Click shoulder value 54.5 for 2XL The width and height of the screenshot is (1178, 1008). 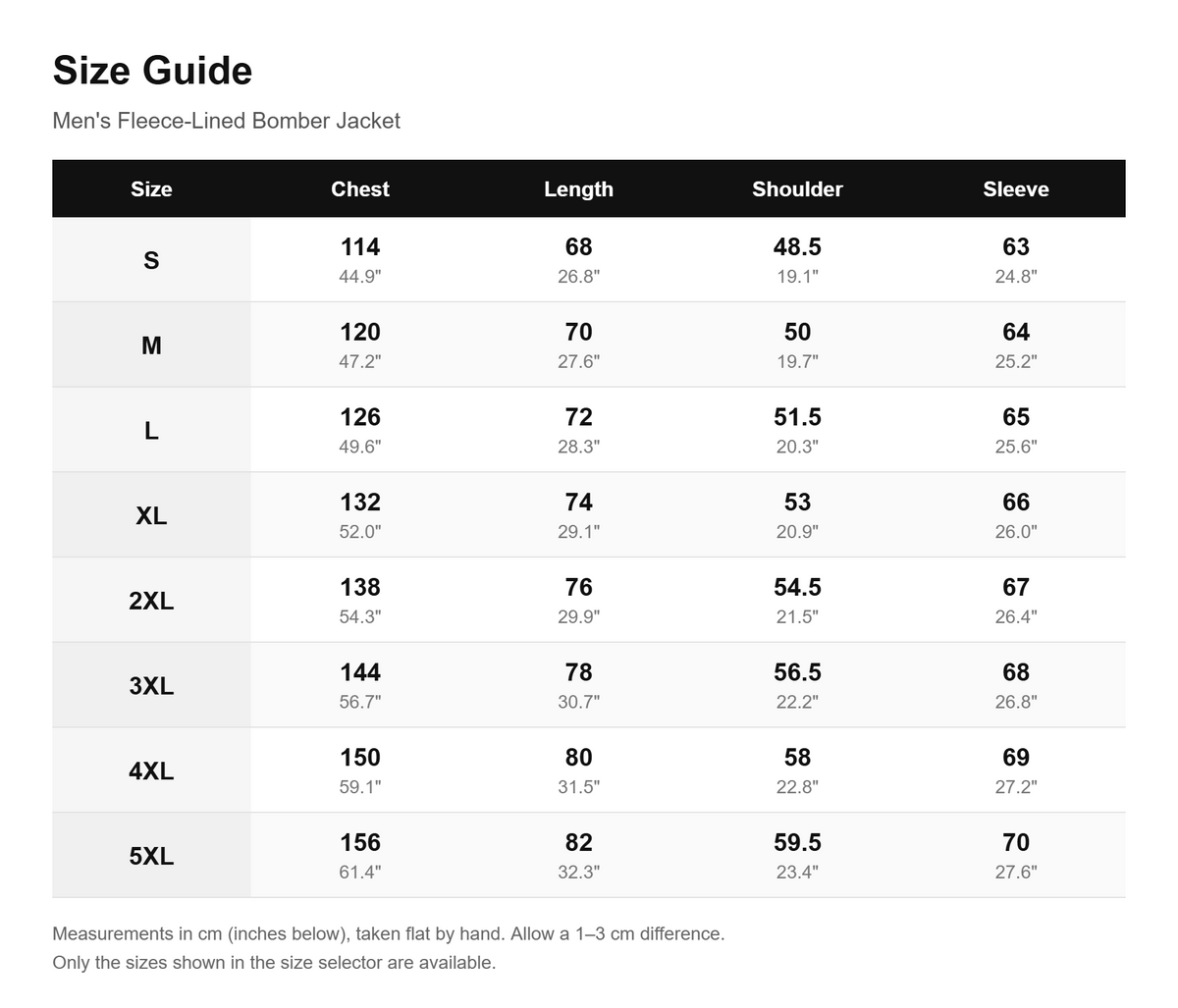coord(797,587)
